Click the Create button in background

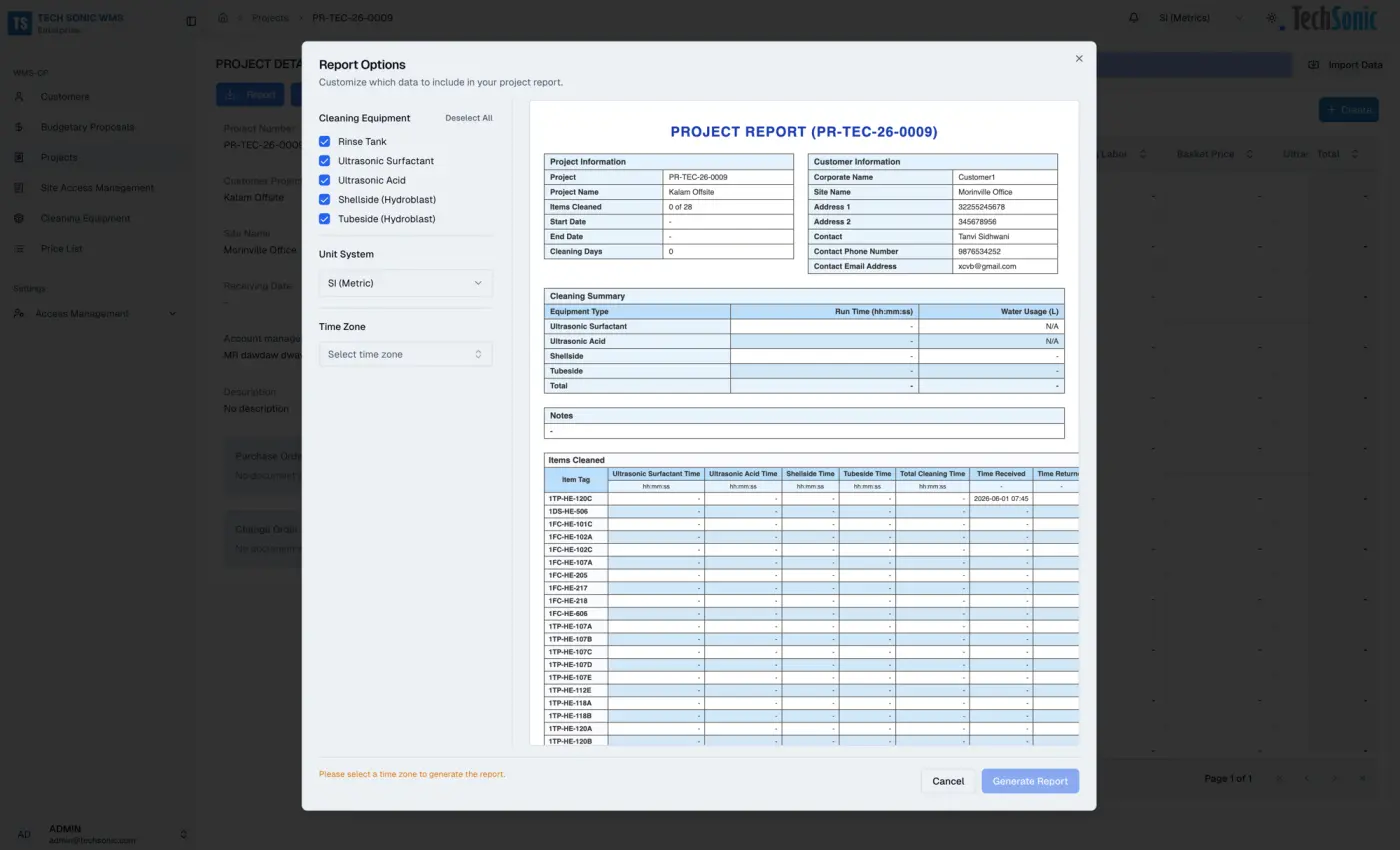point(1349,110)
